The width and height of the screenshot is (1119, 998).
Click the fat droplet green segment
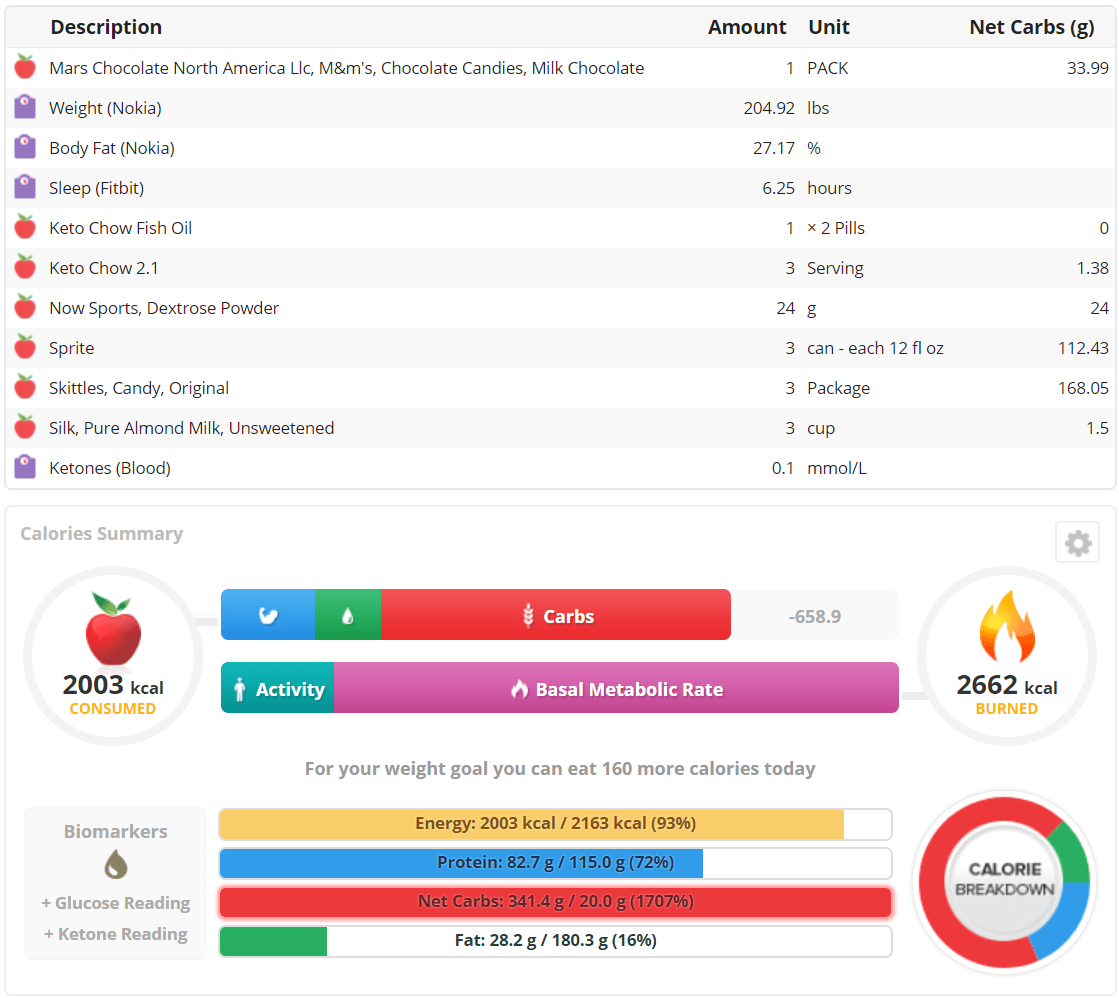(348, 615)
